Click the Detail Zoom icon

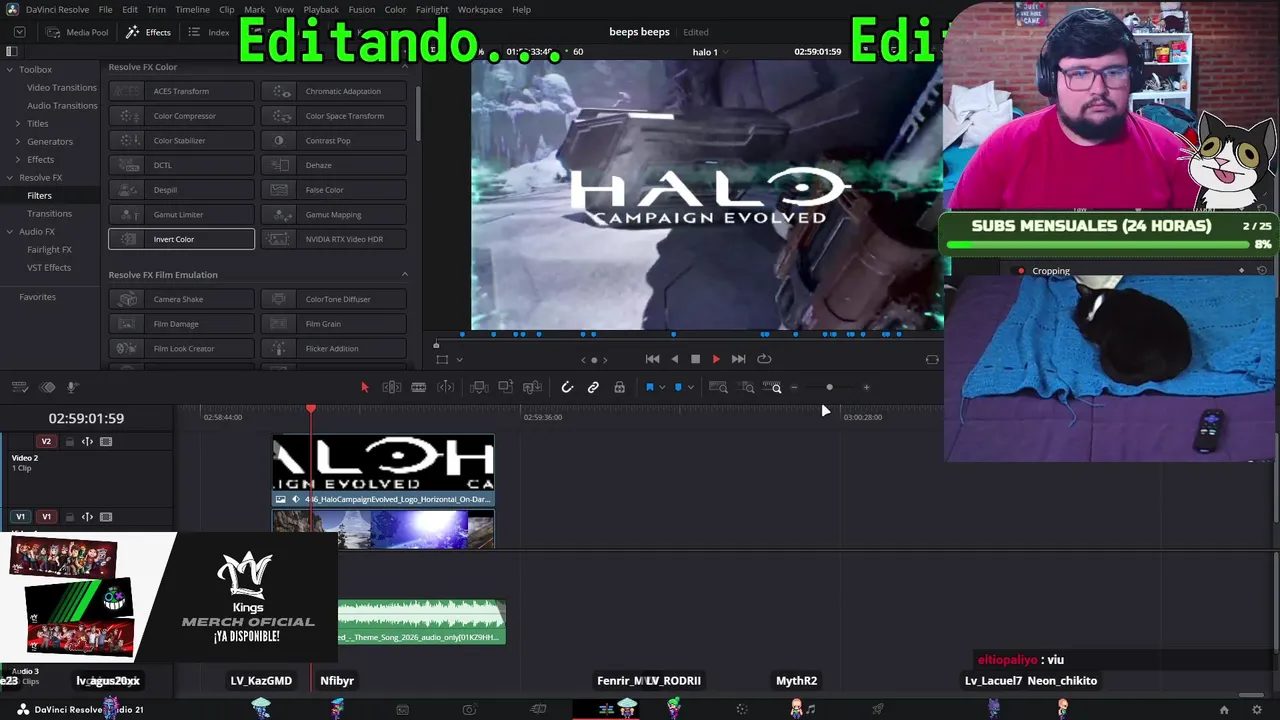pyautogui.click(x=747, y=387)
